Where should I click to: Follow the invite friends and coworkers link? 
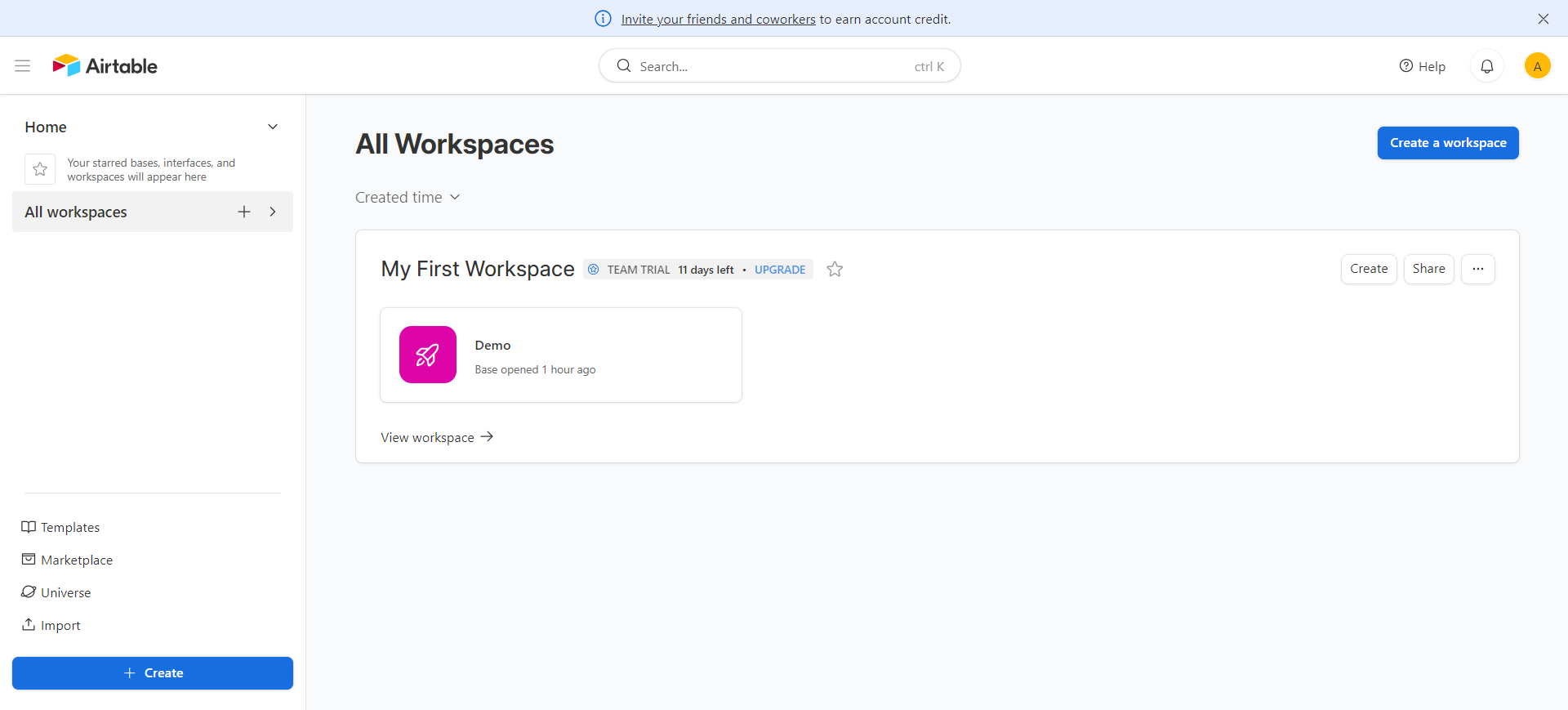[x=718, y=19]
